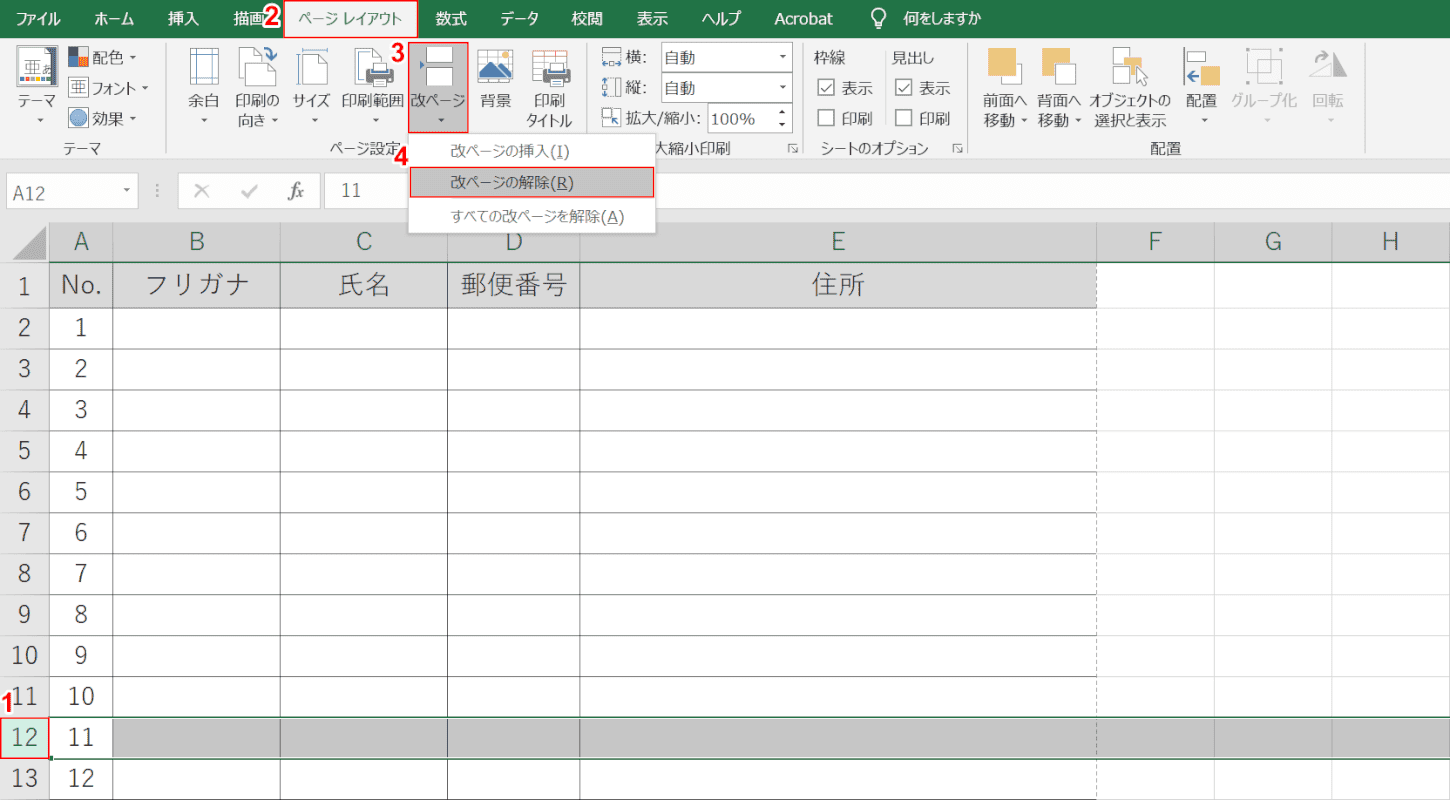
Task: Expand the Name Box dropdown arrow
Action: (x=127, y=191)
